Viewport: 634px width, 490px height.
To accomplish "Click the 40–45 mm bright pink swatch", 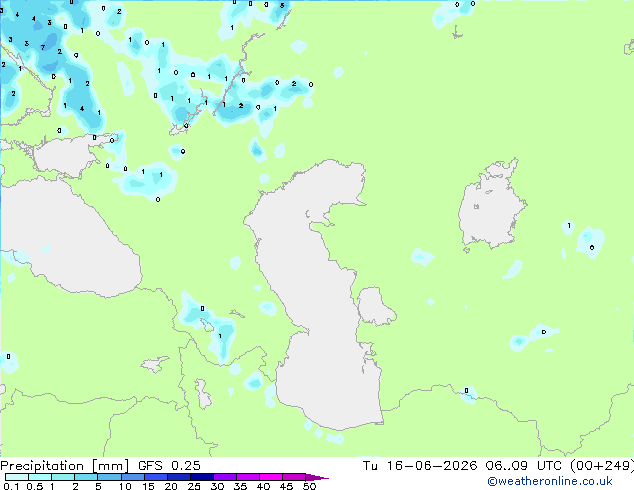I will (x=271, y=477).
